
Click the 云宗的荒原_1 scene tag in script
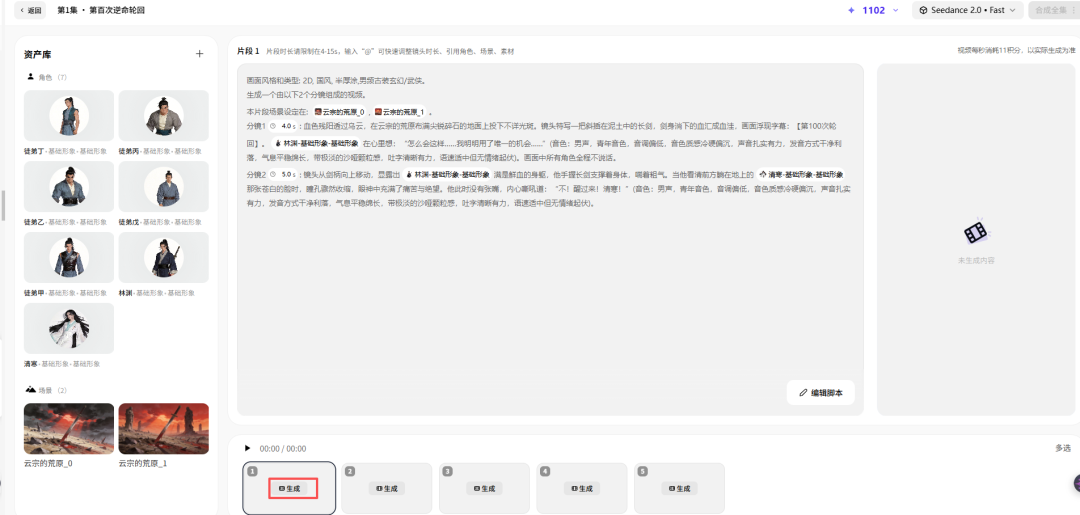coord(399,112)
